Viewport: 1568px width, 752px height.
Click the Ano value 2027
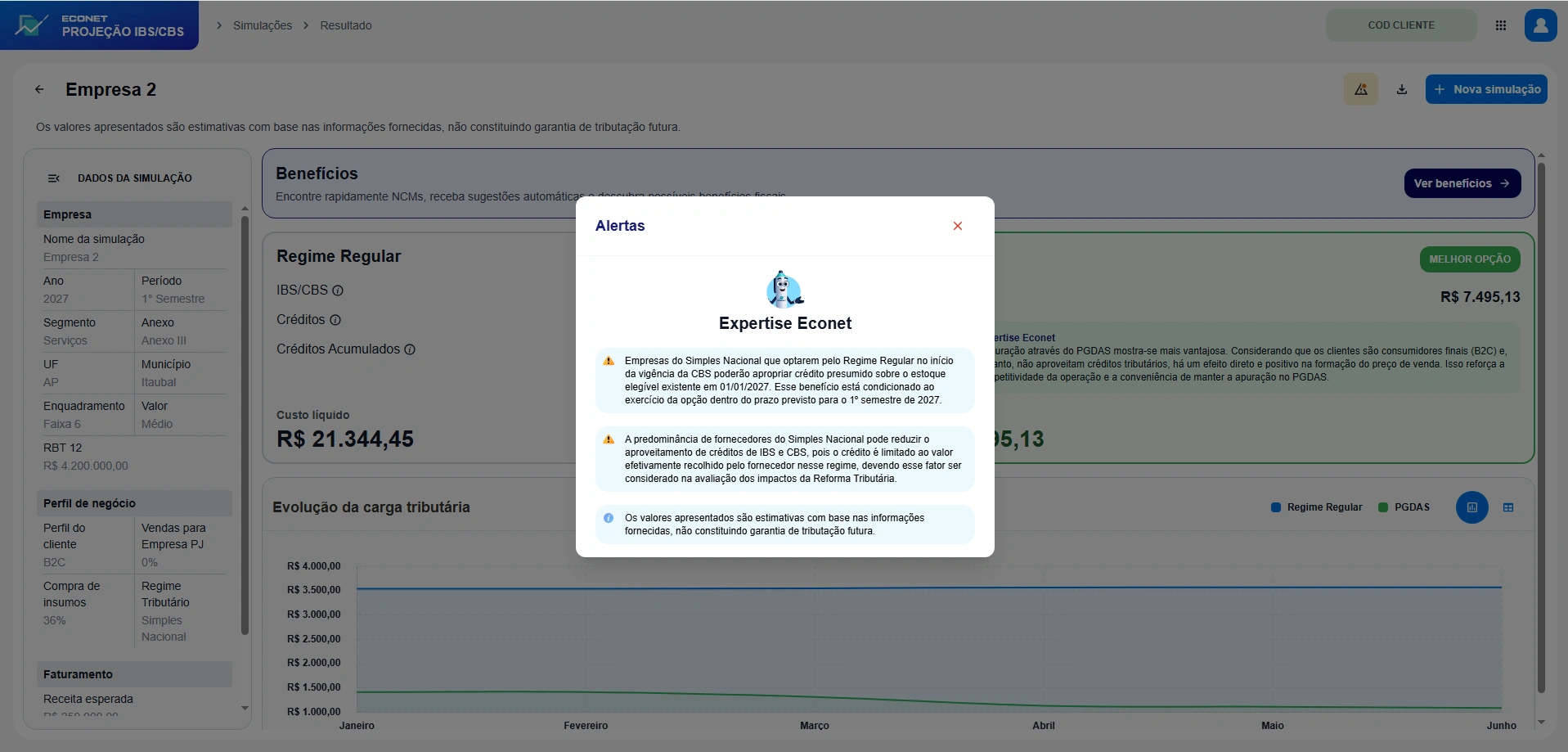[56, 299]
